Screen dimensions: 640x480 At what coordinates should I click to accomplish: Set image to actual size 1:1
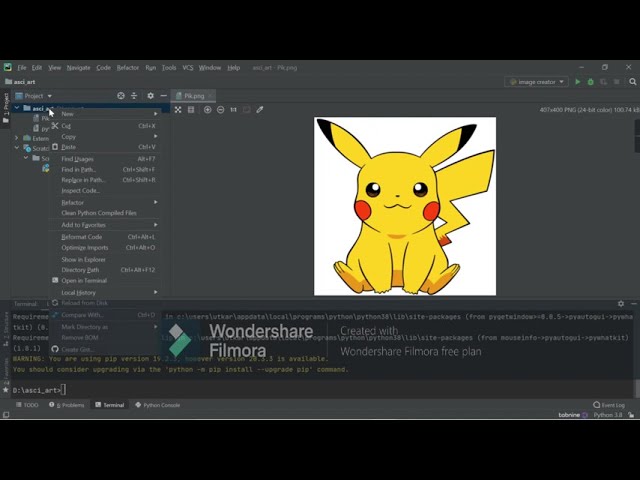(233, 109)
